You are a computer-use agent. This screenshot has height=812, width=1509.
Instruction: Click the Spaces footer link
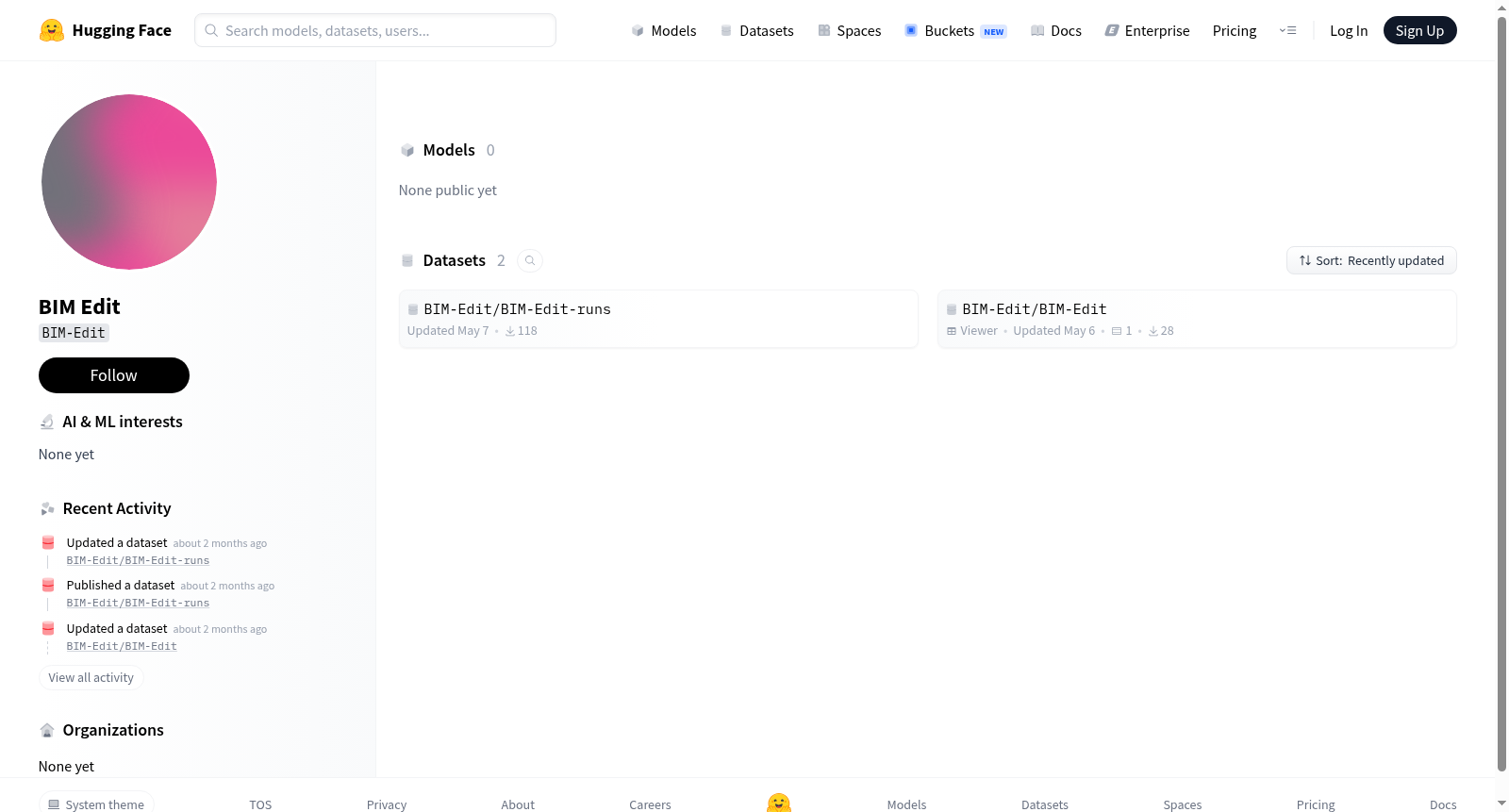tap(1183, 805)
